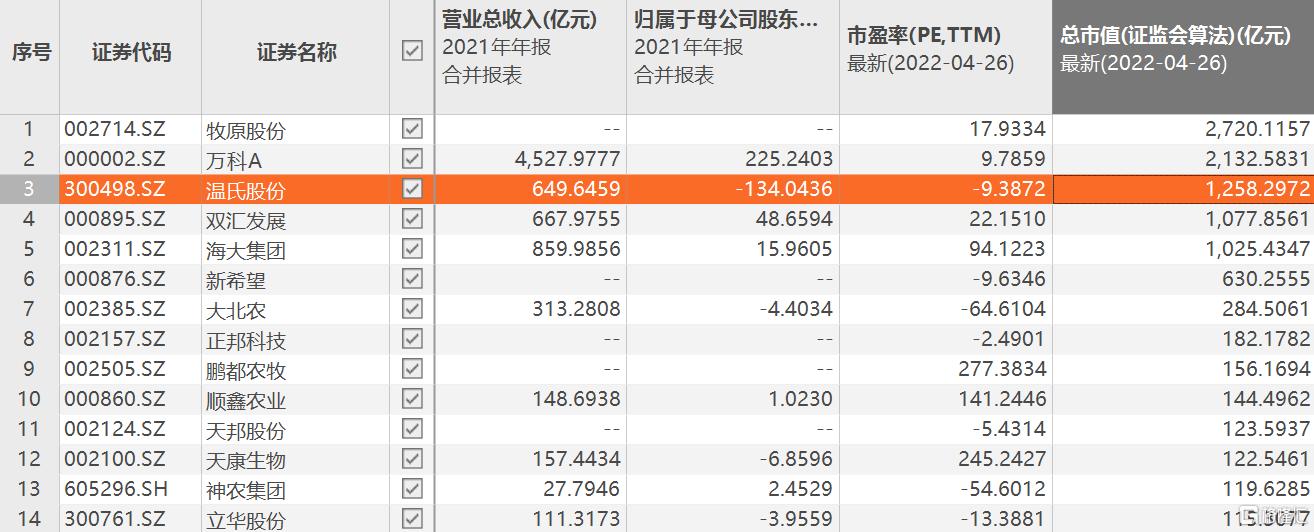Click the name 立华股份
Viewport: 1314px width, 532px height.
click(x=246, y=521)
